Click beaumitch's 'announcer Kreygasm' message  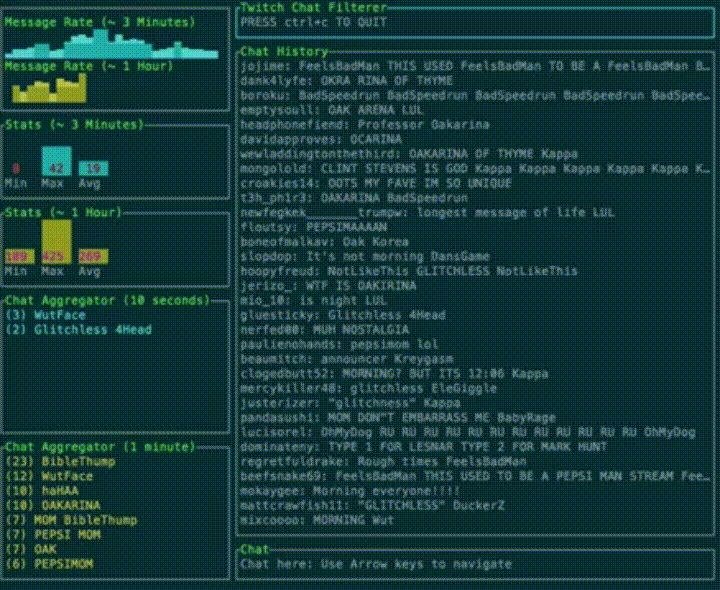point(347,359)
